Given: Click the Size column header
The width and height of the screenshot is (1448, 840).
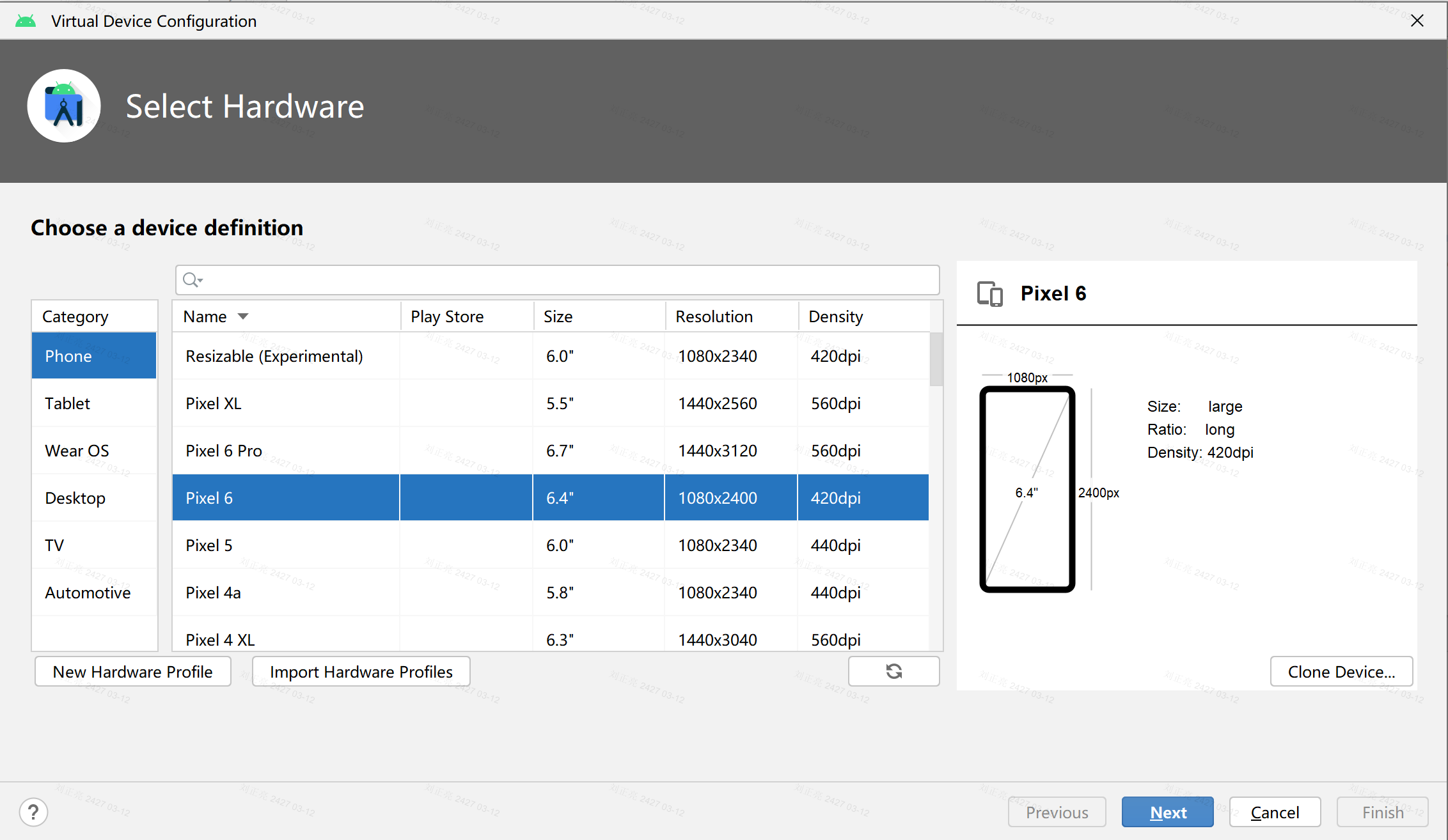Looking at the screenshot, I should [599, 316].
